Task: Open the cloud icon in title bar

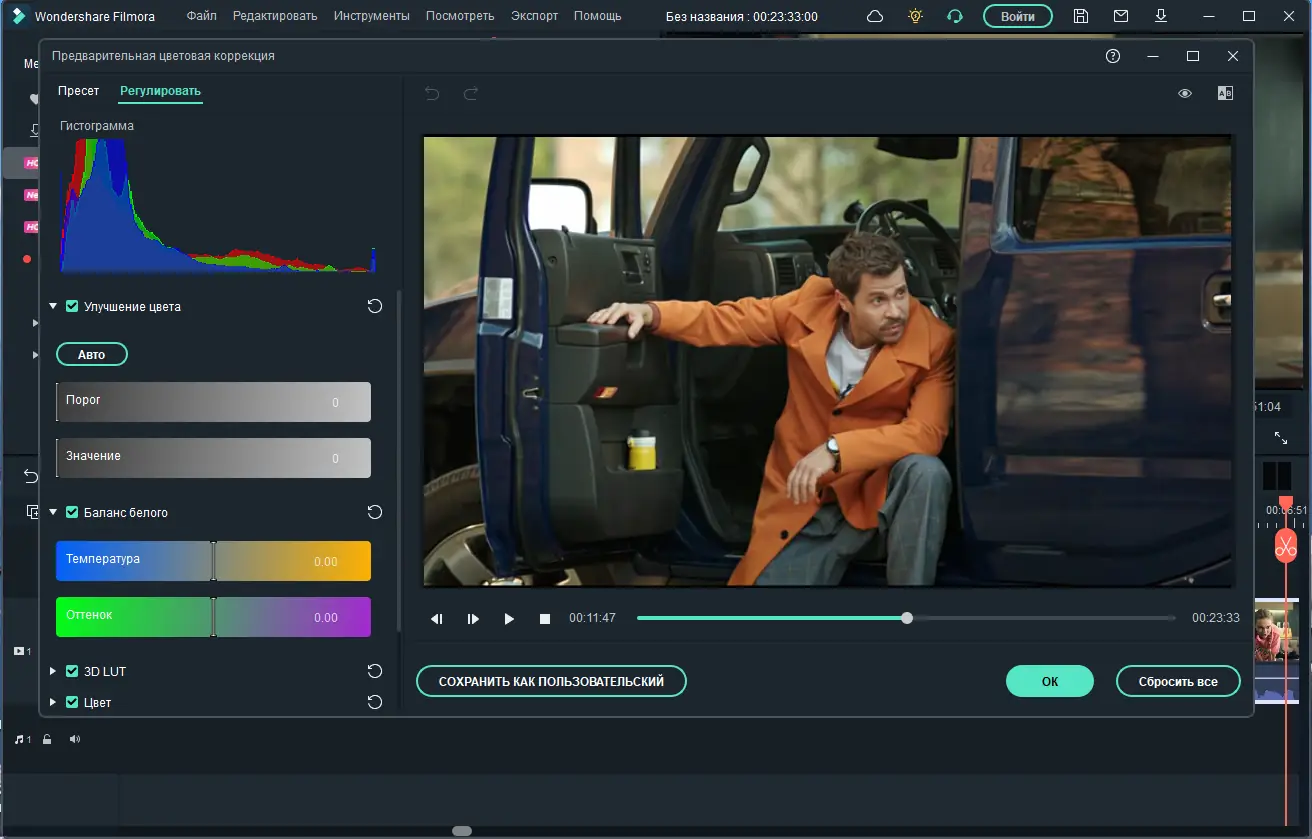Action: (x=875, y=16)
